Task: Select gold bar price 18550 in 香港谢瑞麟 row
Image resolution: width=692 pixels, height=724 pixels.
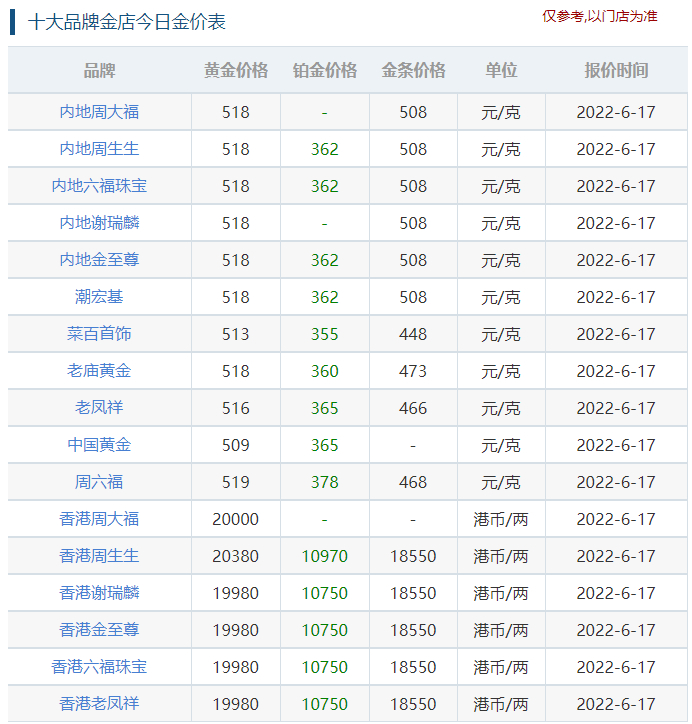Action: click(x=413, y=593)
